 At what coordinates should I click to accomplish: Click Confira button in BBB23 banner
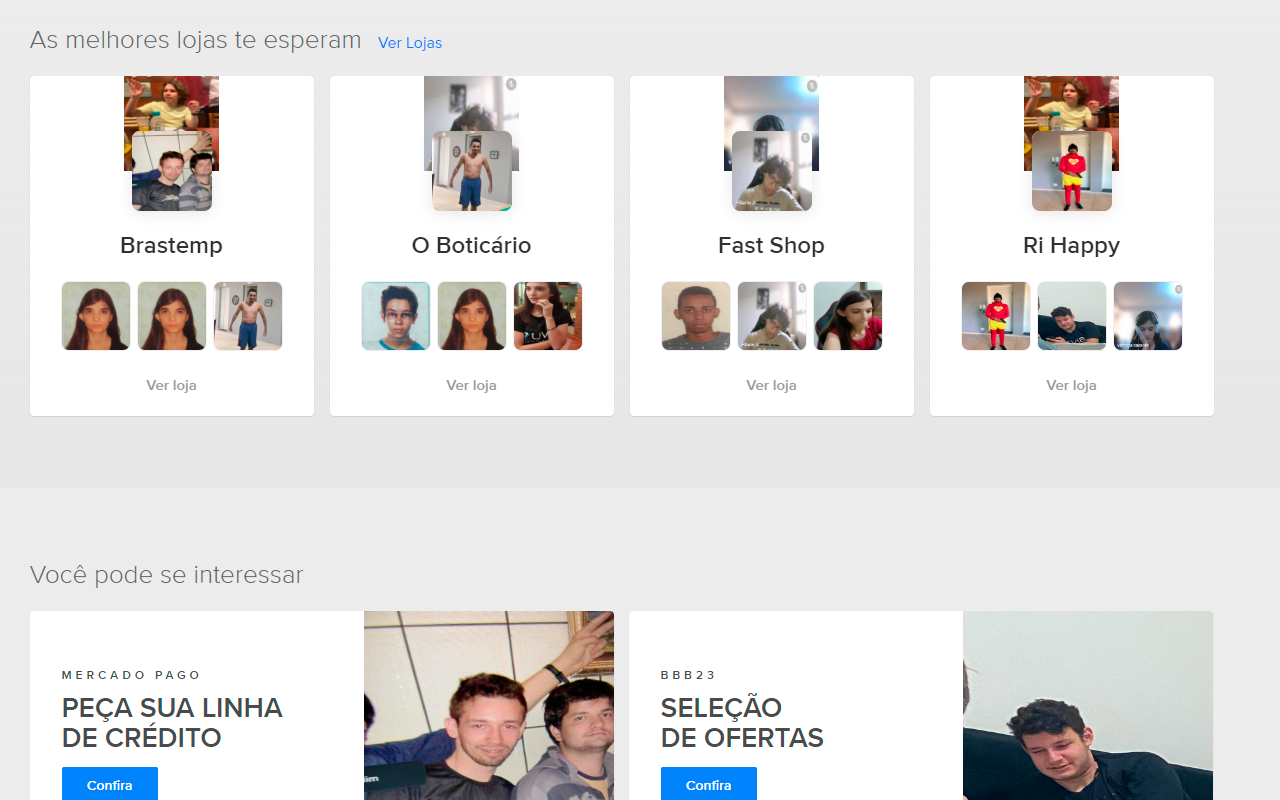(x=709, y=784)
